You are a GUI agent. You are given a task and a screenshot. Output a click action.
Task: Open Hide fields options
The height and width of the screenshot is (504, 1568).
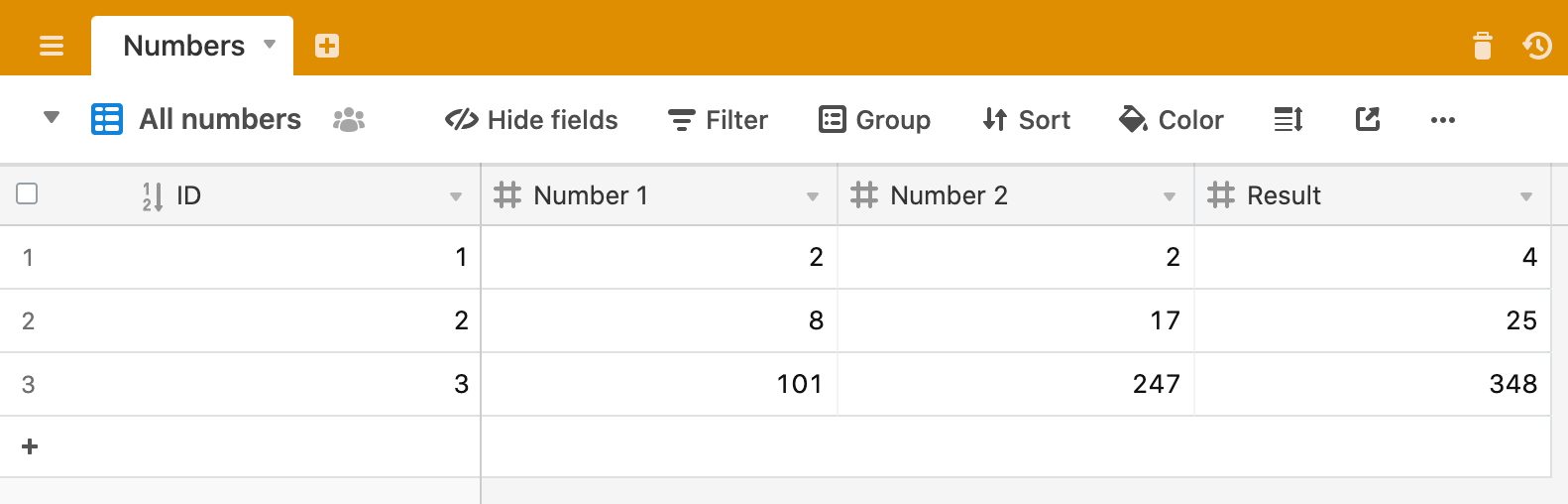click(x=531, y=120)
